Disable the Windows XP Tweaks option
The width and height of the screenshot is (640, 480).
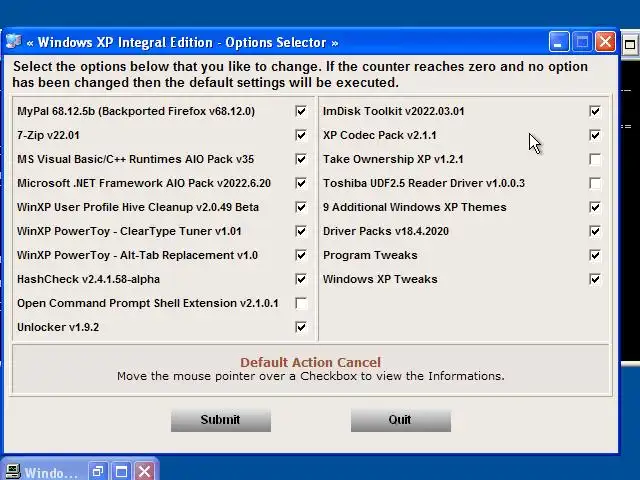click(595, 279)
